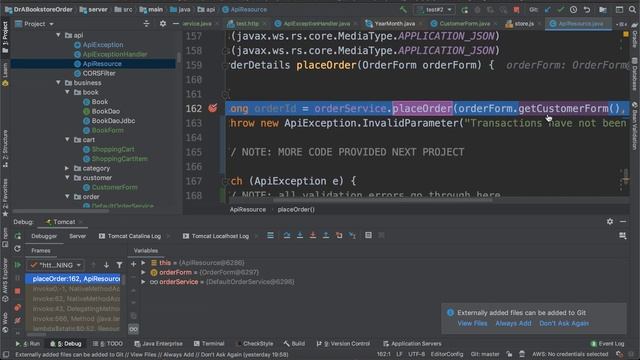Viewport: 640px width, 360px height.
Task: Switch to CustomerForm.java editor tab
Action: 464,24
